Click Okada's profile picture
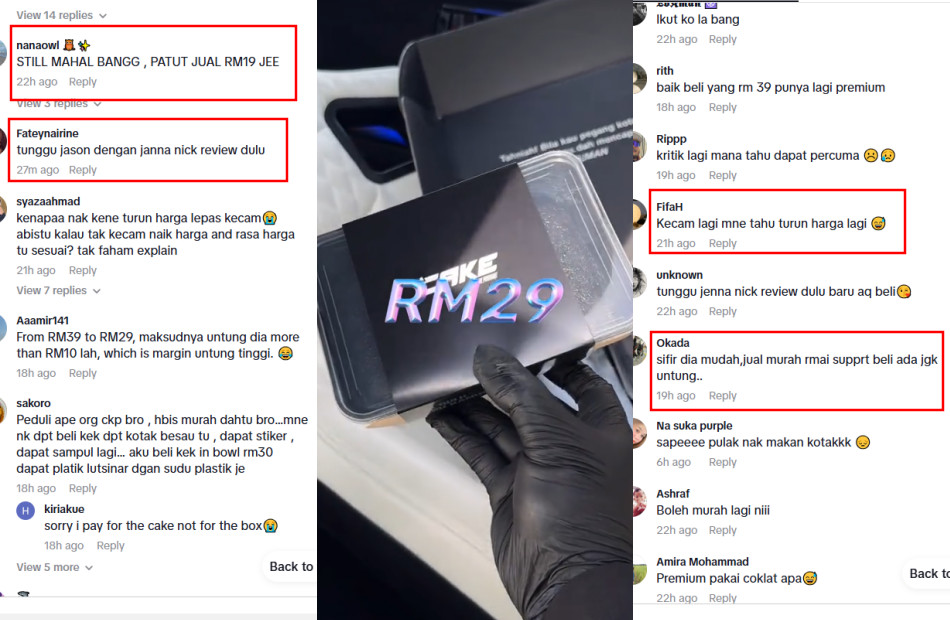The image size is (950, 620). [640, 350]
